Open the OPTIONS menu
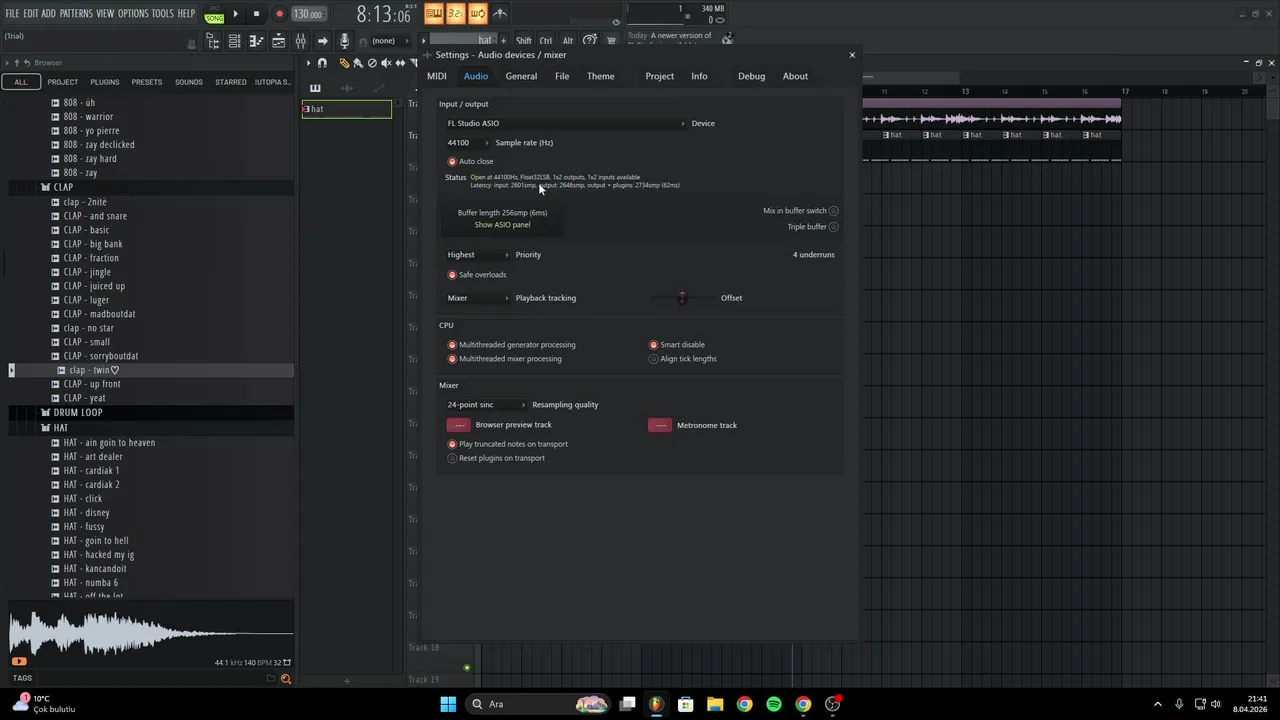The image size is (1280, 720). click(133, 14)
